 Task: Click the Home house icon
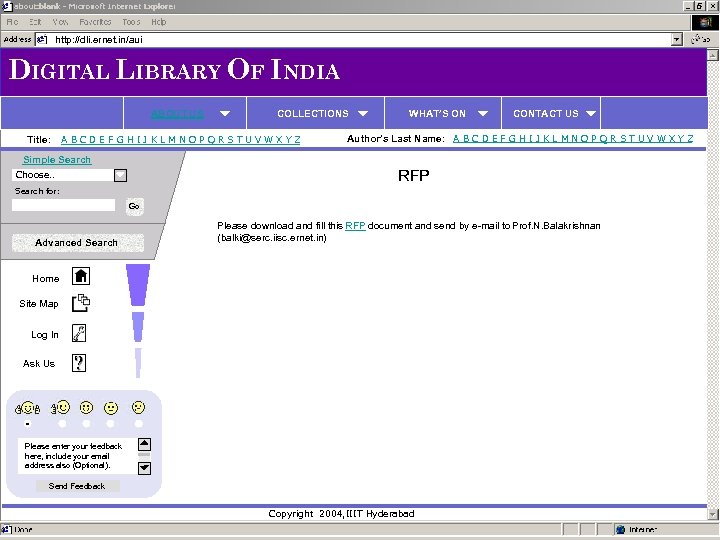point(81,276)
